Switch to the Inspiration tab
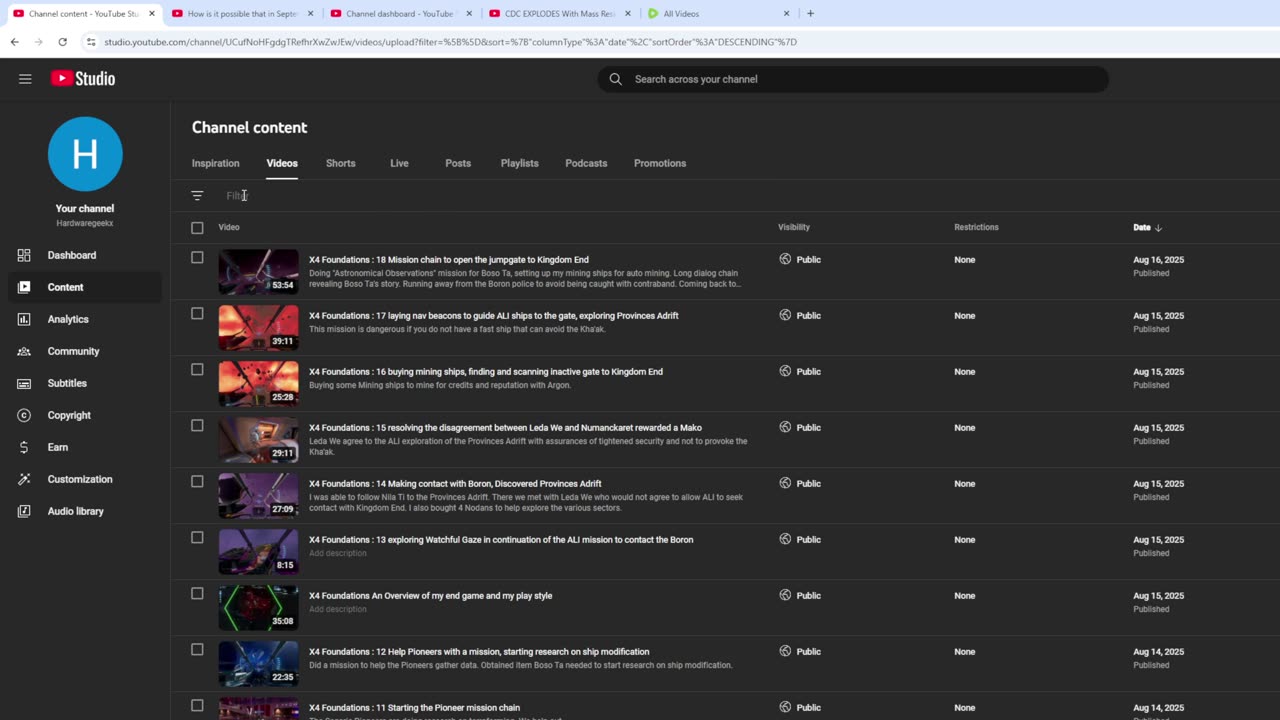 [x=216, y=163]
